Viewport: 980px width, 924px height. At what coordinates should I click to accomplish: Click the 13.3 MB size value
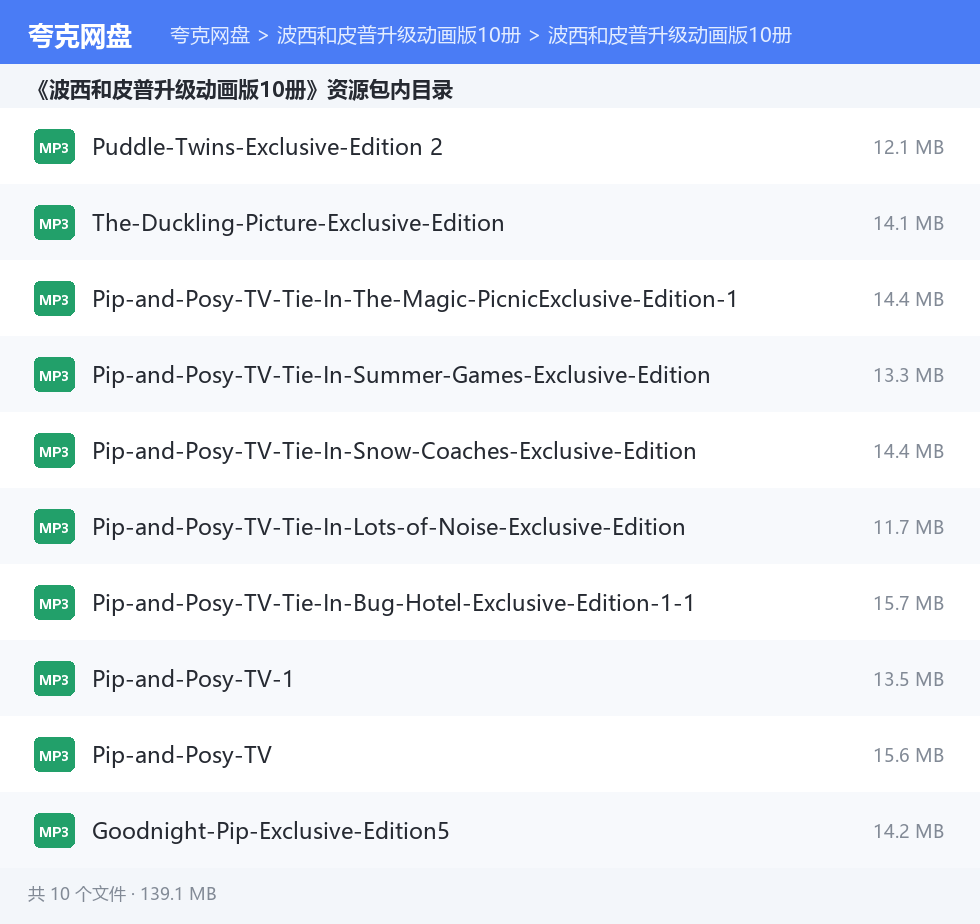coord(908,375)
